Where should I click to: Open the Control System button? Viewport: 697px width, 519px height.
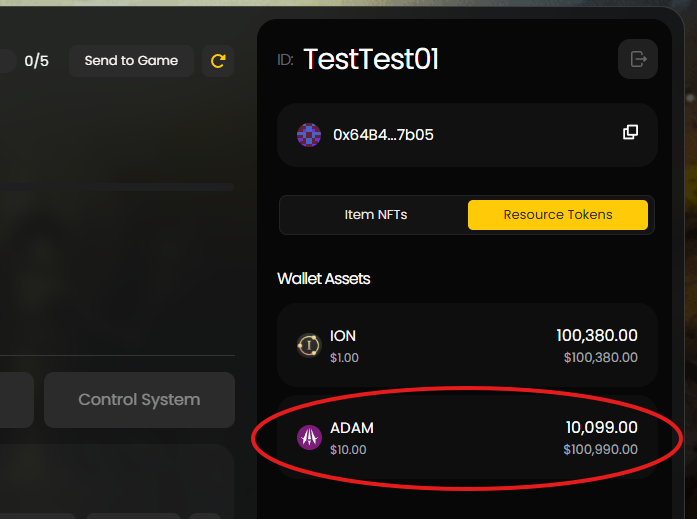point(139,400)
